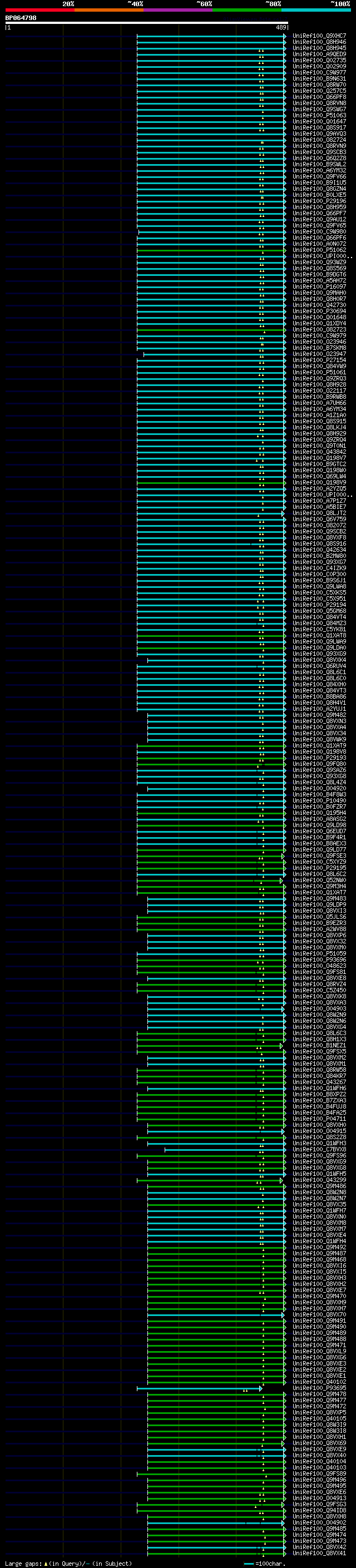Image resolution: width=356 pixels, height=1568 pixels.
Task: Select the orange ~40% legend segment
Action: 109,10
